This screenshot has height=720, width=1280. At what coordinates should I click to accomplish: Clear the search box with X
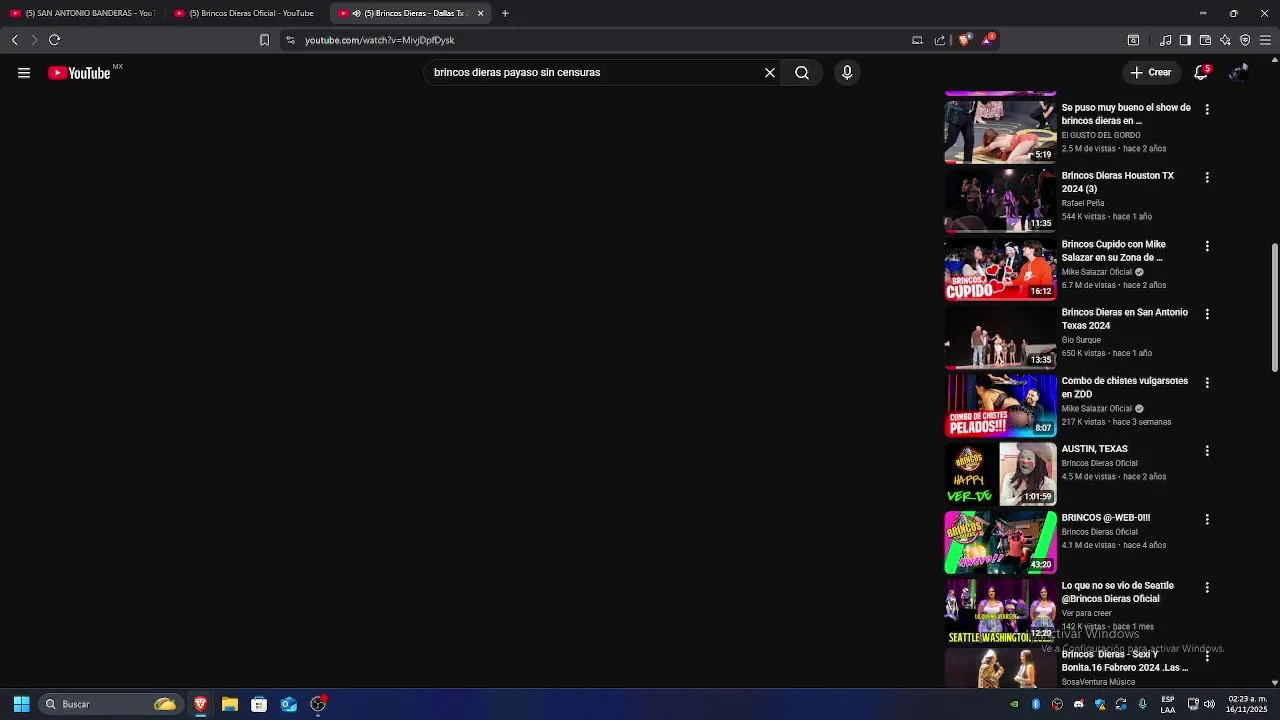[770, 72]
